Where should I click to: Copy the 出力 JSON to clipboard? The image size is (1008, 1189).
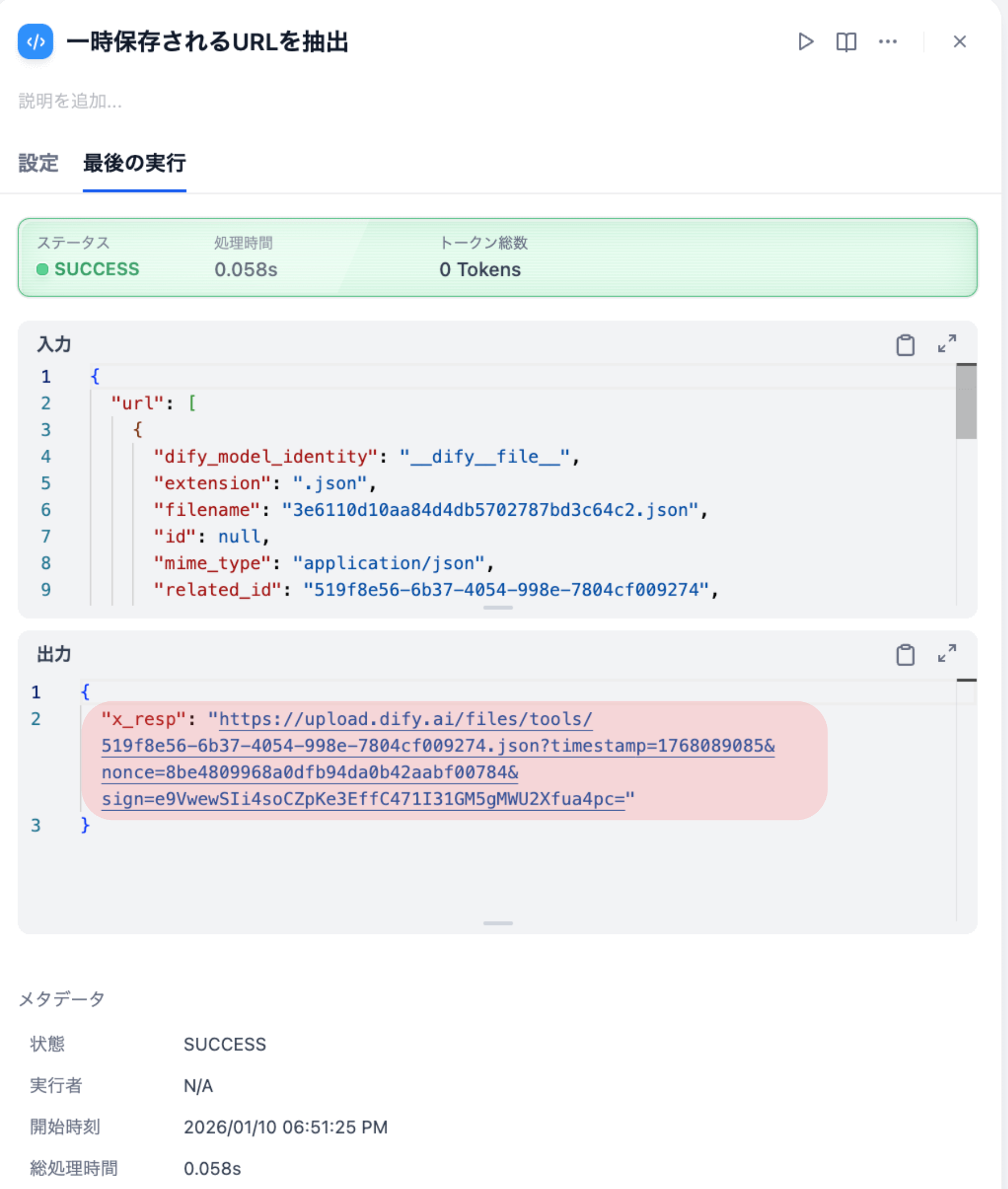point(905,655)
